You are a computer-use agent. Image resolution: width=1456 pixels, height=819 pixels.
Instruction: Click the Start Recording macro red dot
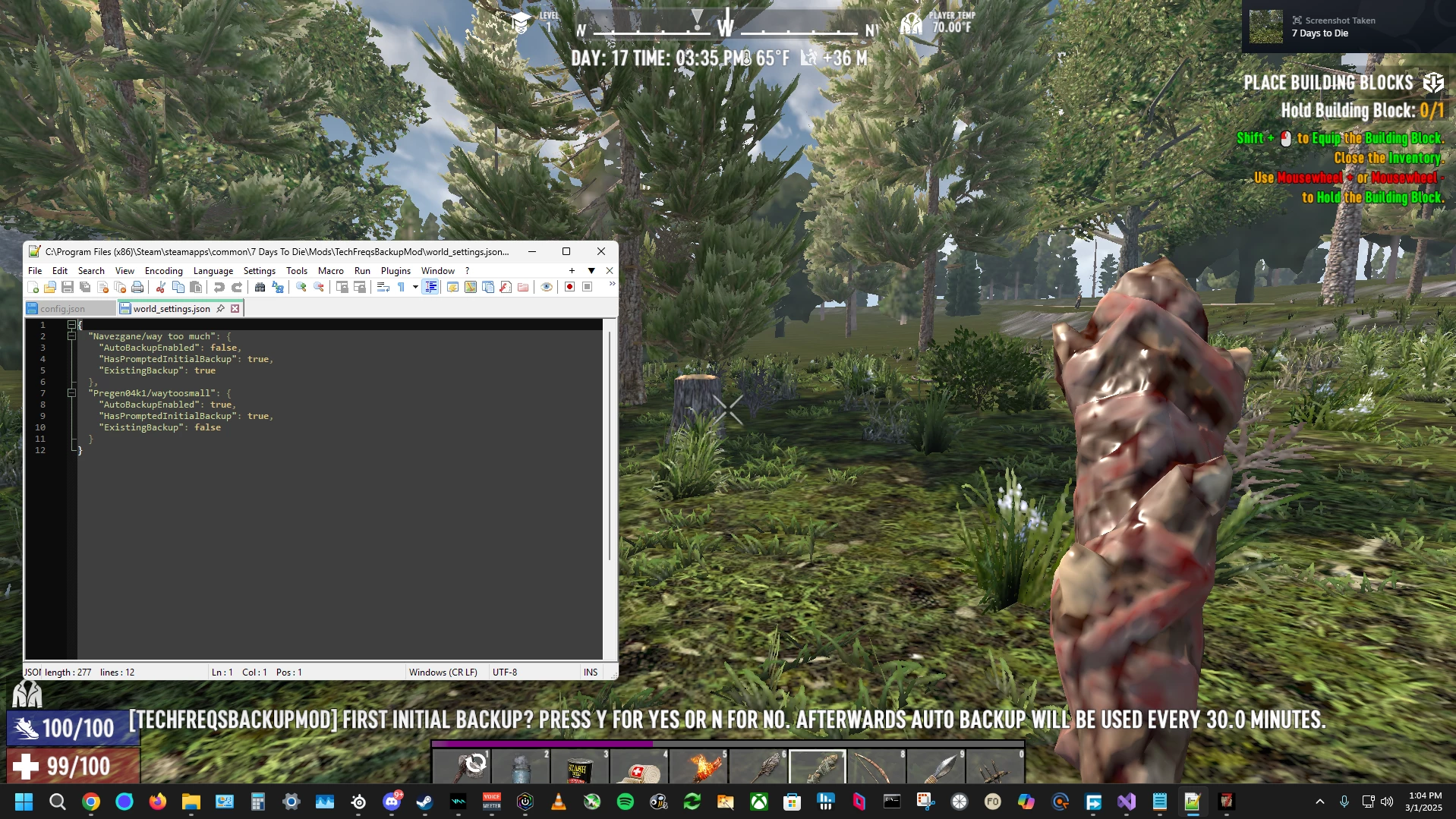click(x=569, y=287)
